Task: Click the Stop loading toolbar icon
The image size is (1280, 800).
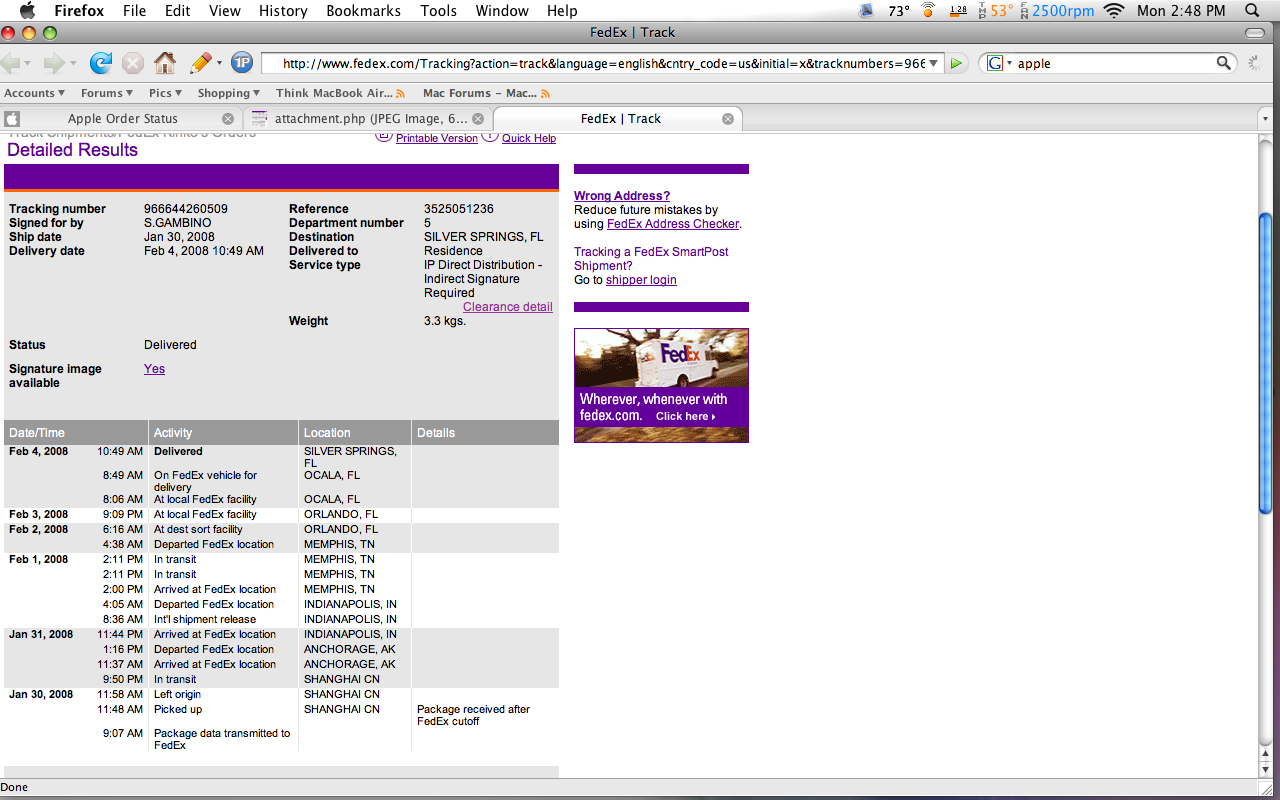Action: coord(133,63)
